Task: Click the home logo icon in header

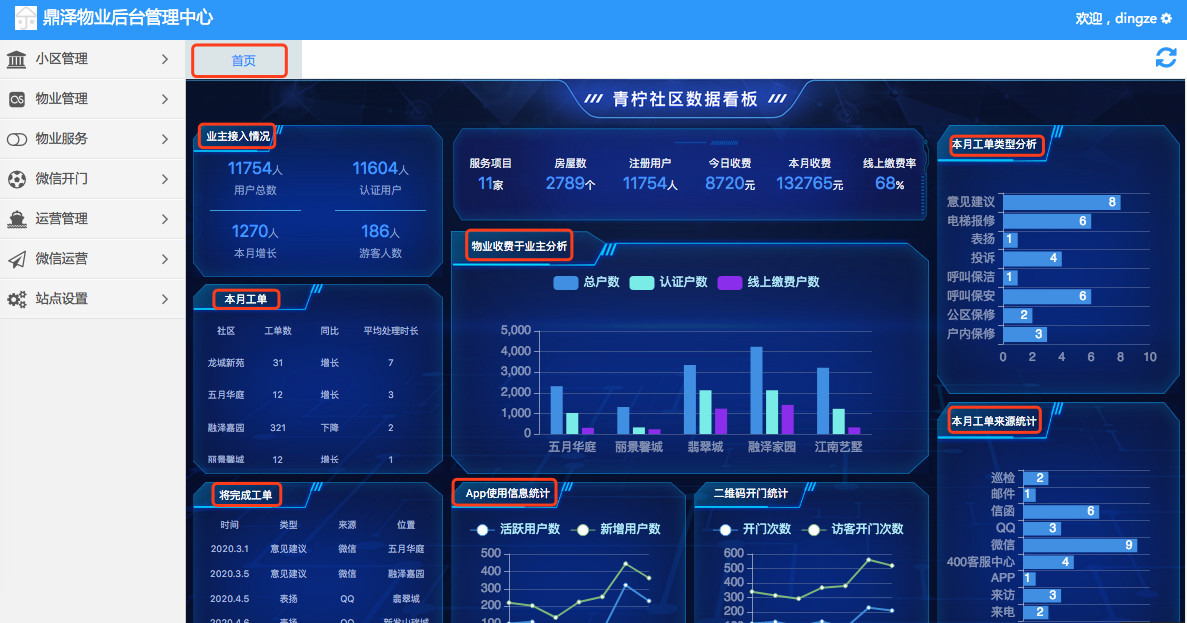Action: (x=25, y=17)
